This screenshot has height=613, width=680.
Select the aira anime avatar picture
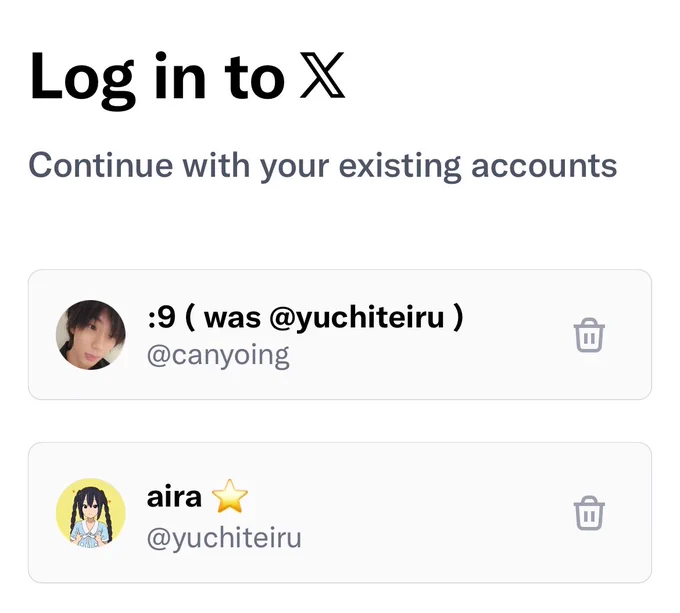(91, 513)
